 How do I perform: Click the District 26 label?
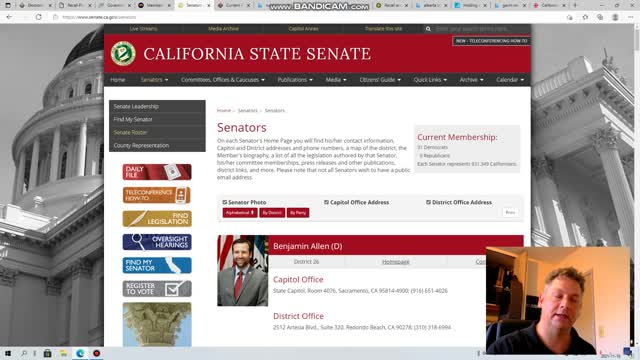(306, 262)
